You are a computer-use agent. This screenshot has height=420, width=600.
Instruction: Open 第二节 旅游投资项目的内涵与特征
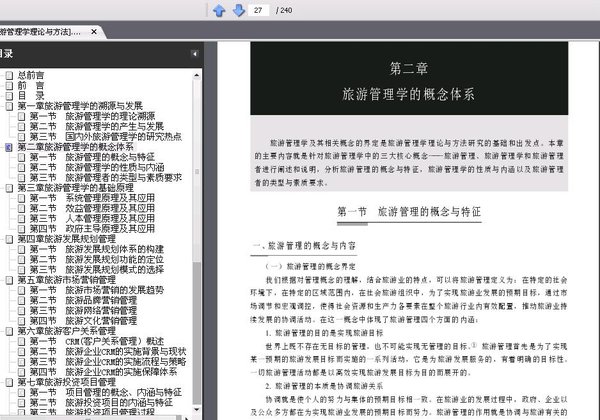(101, 402)
